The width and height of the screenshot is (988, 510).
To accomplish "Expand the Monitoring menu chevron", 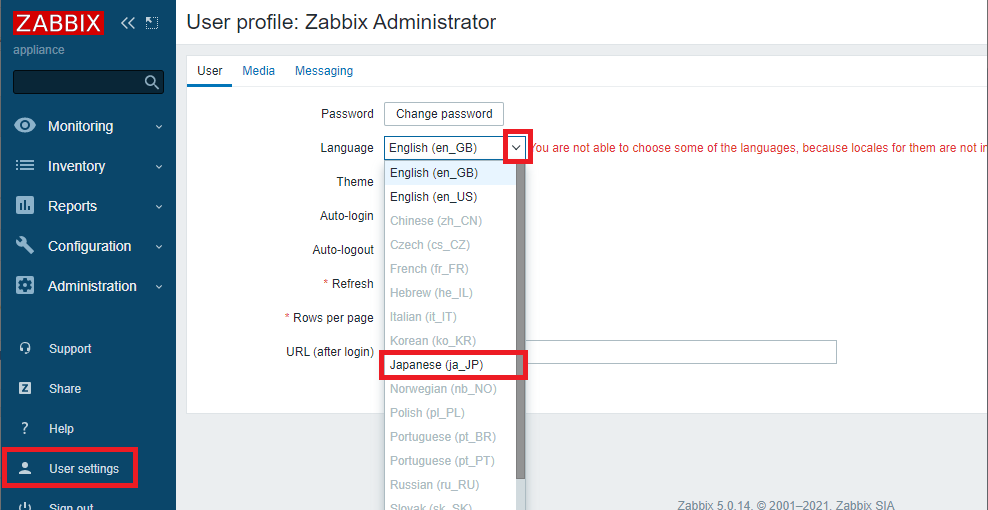I will coord(159,127).
